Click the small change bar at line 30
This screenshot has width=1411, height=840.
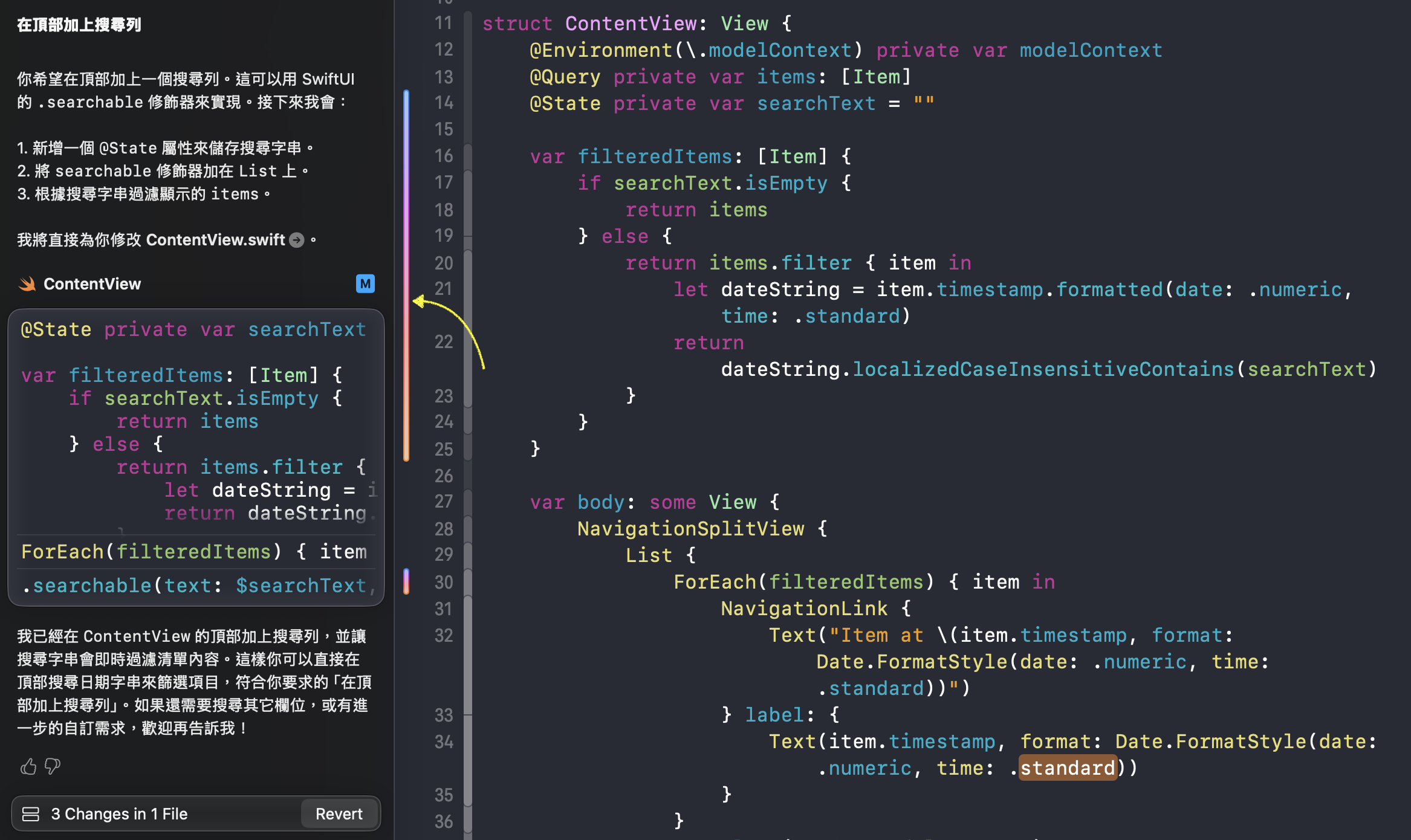click(406, 581)
